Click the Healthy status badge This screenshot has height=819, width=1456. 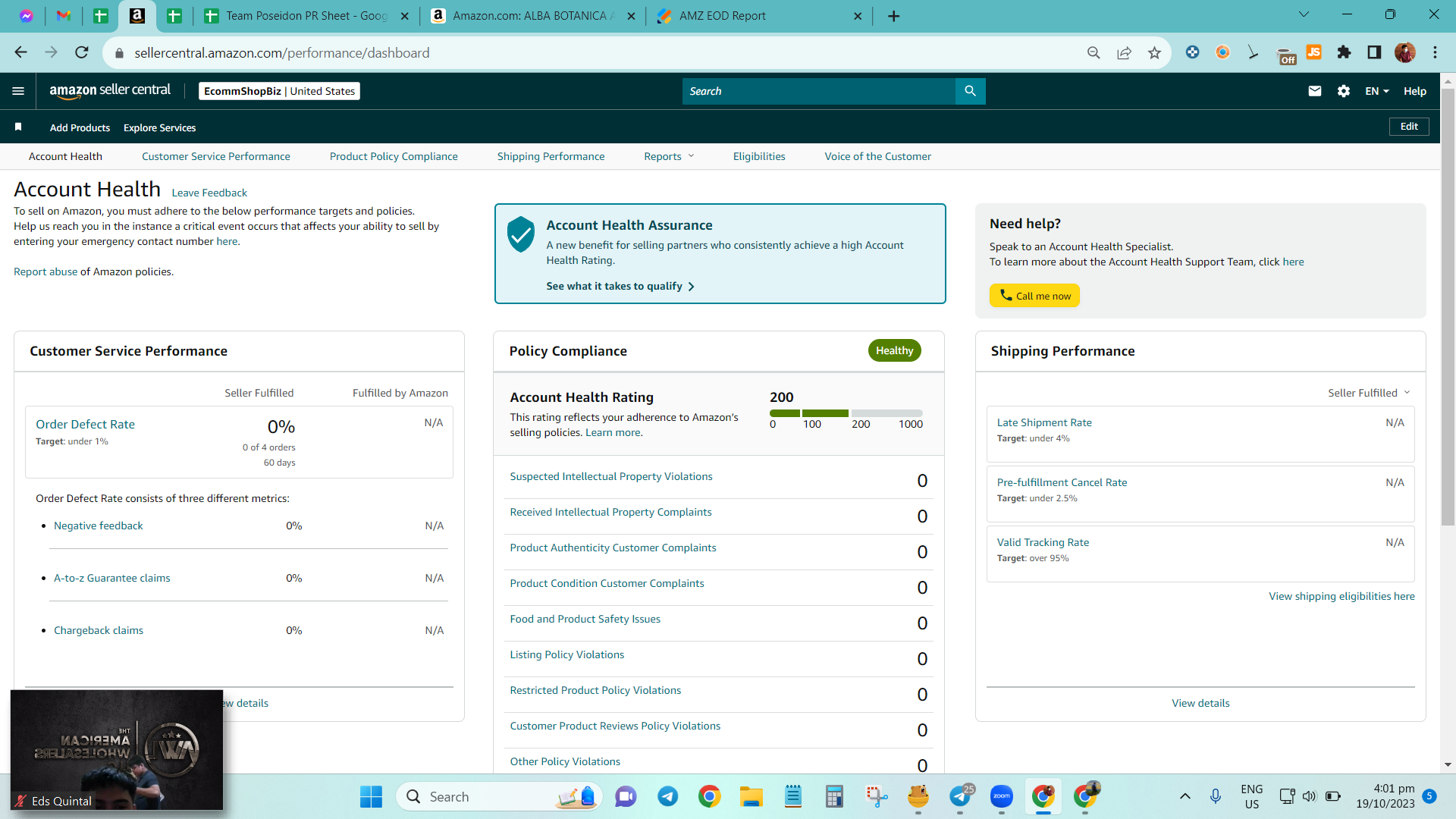(895, 350)
